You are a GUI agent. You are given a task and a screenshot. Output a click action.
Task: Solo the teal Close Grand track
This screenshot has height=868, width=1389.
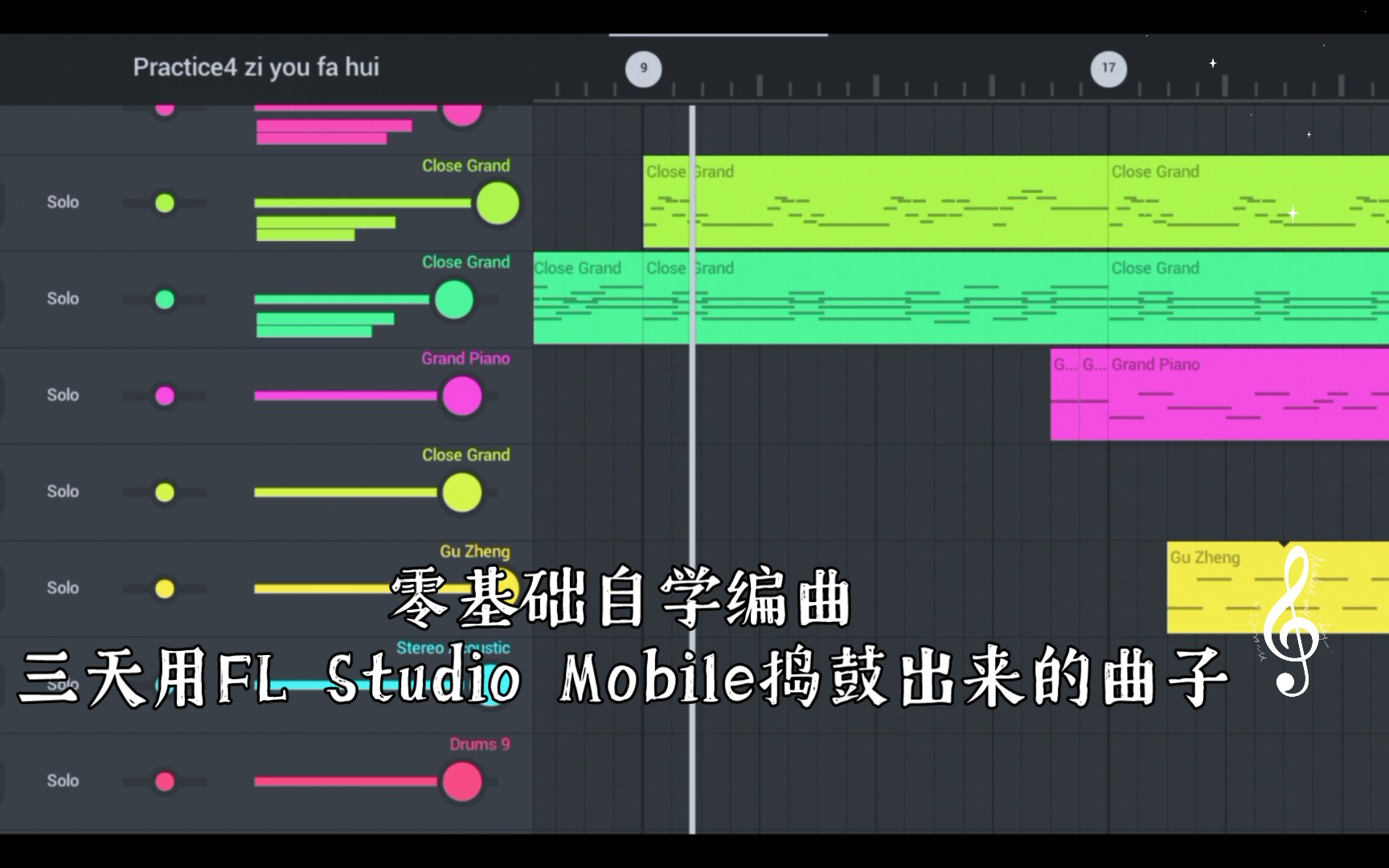63,298
